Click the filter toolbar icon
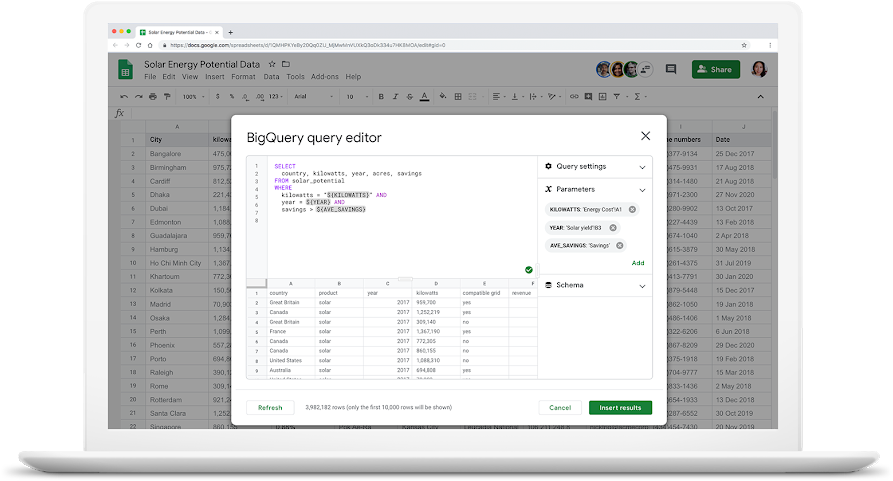 [617, 97]
